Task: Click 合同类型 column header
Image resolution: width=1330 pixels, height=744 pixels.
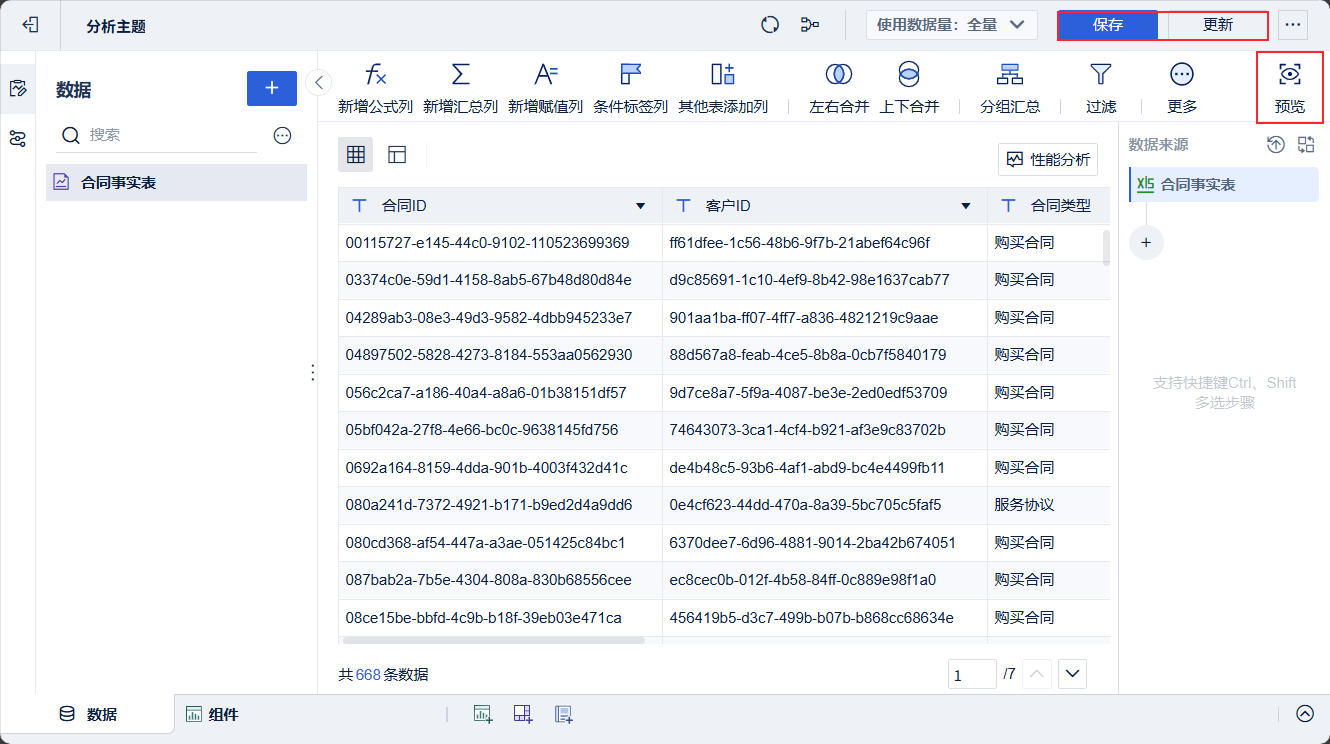Action: point(1048,206)
